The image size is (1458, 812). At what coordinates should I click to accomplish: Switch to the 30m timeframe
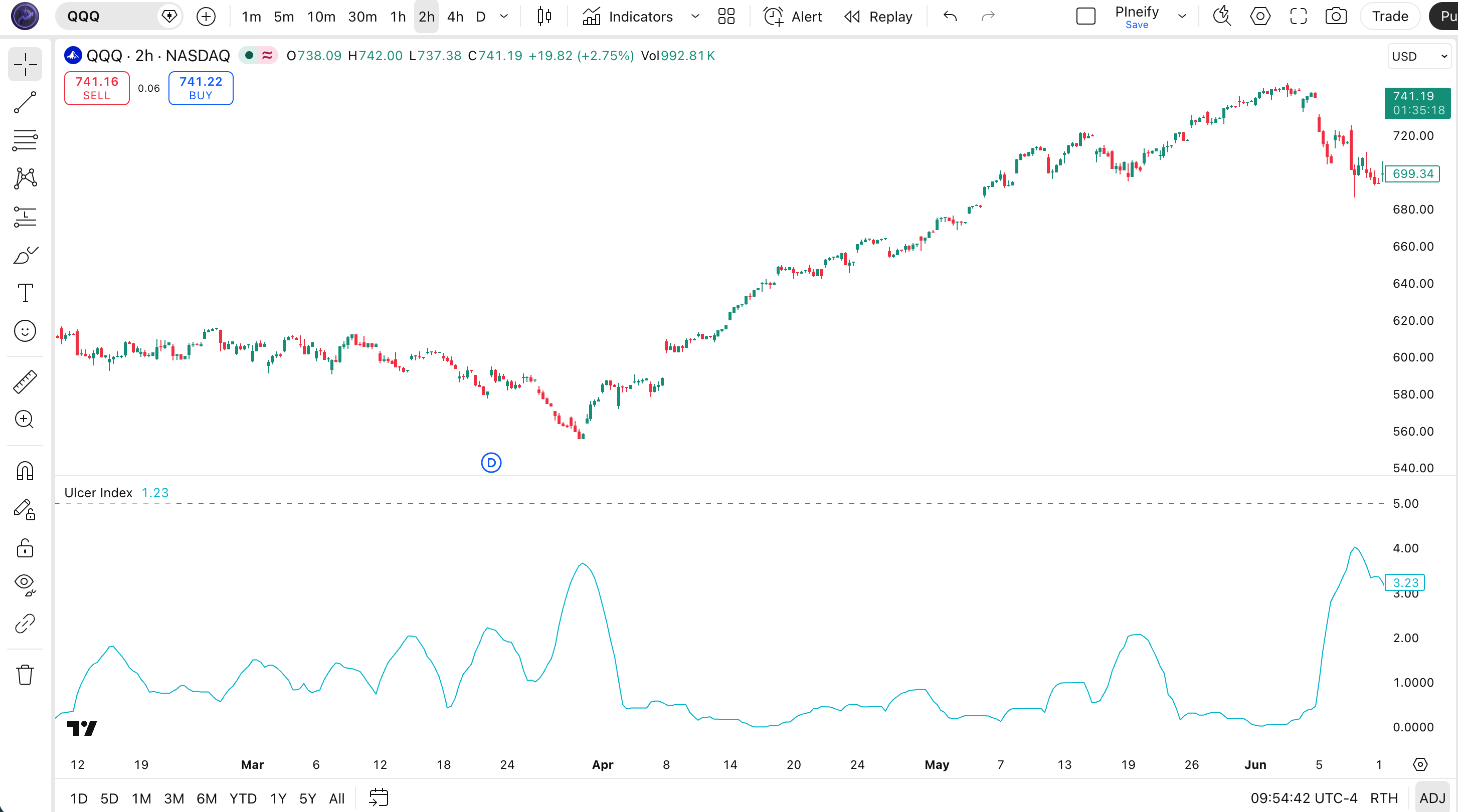pyautogui.click(x=362, y=17)
